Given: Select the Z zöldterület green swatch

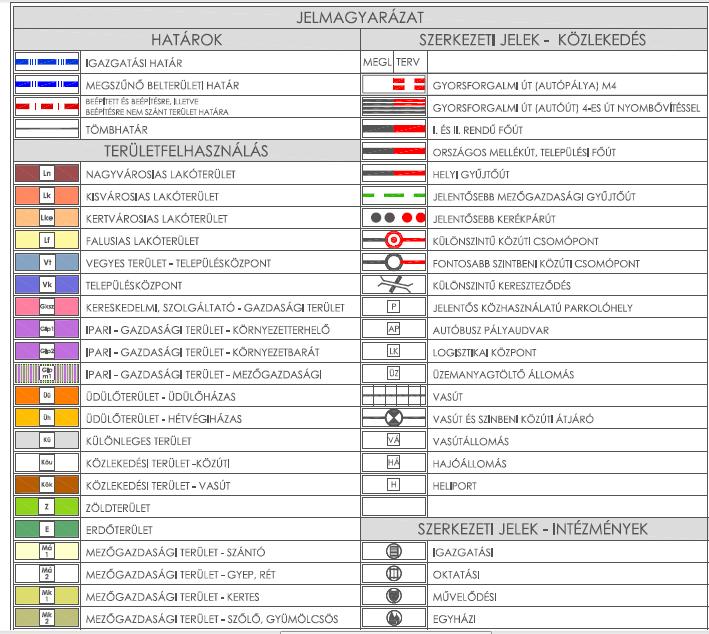Looking at the screenshot, I should 47,507.
